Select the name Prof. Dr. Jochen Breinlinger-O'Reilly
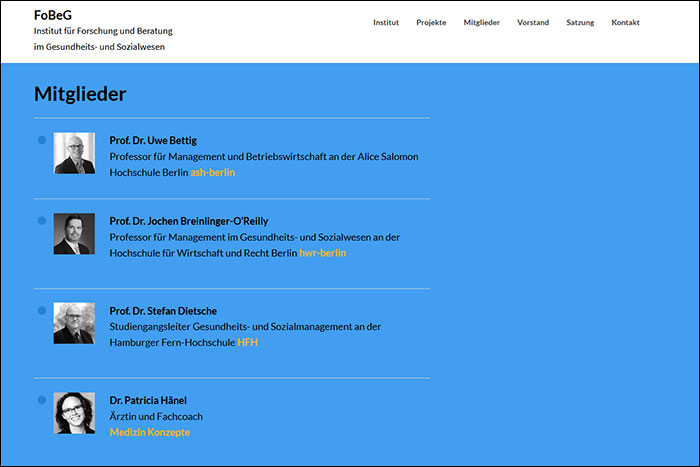 coord(189,221)
